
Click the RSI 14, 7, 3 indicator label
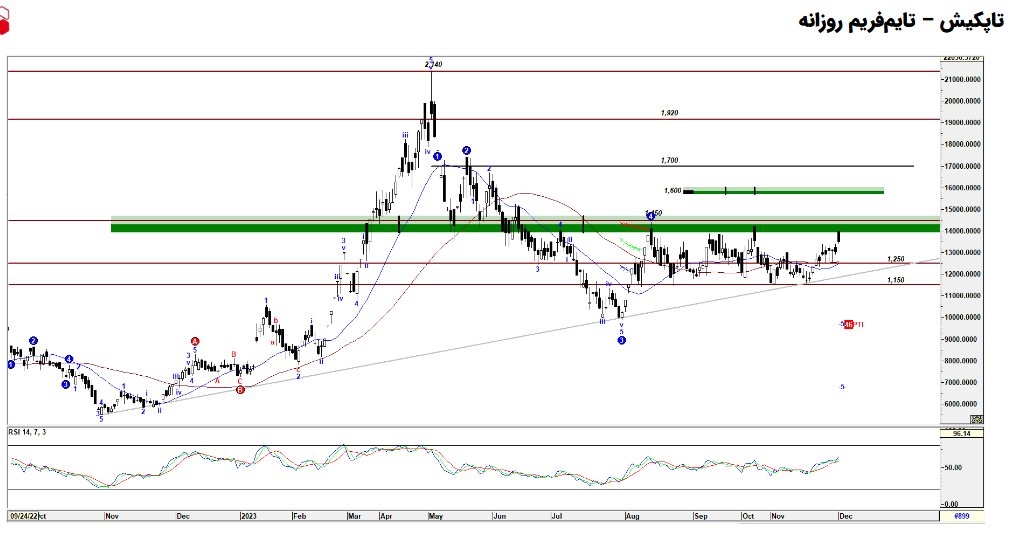(32, 432)
